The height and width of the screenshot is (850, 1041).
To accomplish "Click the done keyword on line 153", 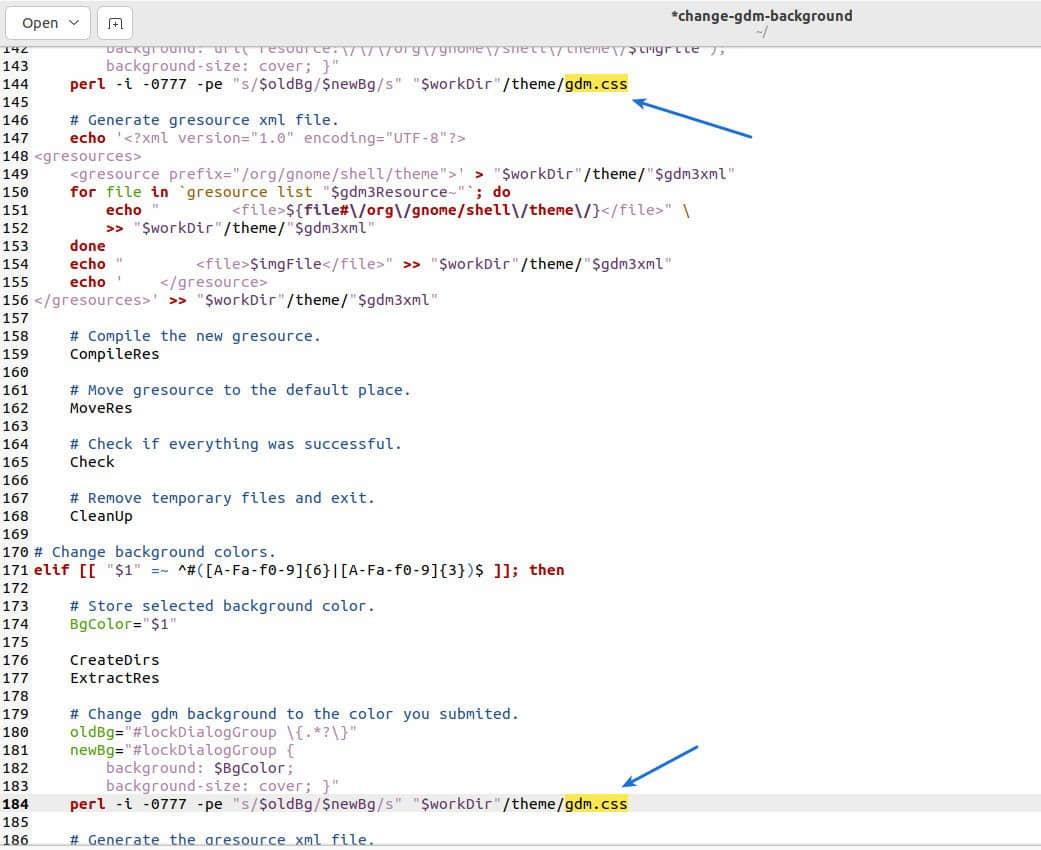I will pos(87,246).
